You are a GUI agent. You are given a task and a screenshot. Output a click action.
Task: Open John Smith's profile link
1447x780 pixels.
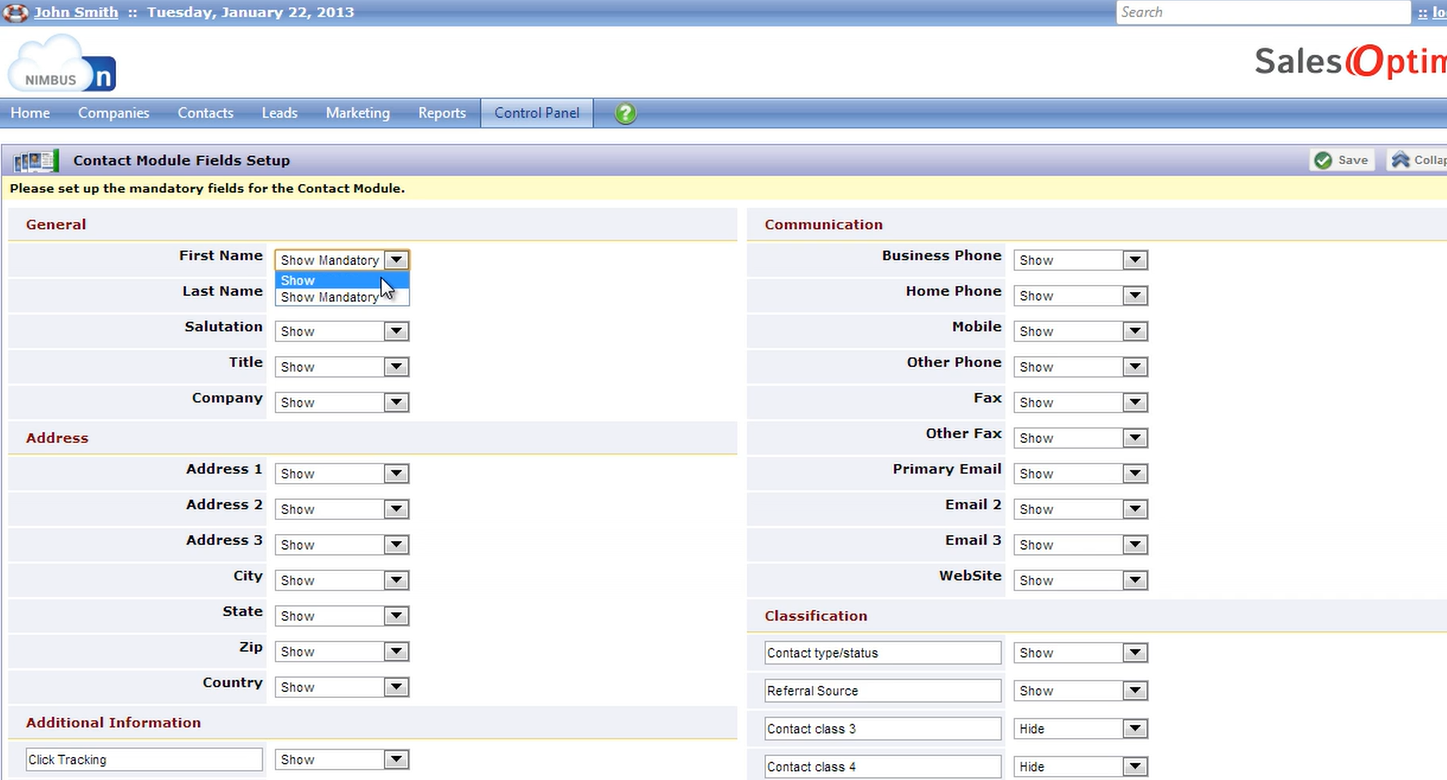pos(75,12)
